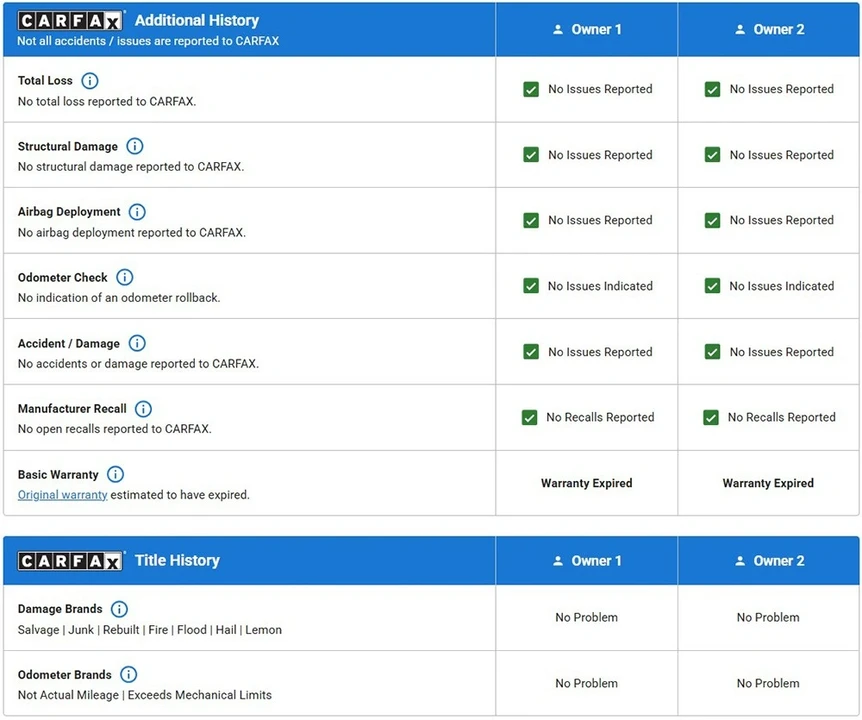
Task: Click 'No open recalls reported to CARFAX.' text
Action: click(x=114, y=429)
